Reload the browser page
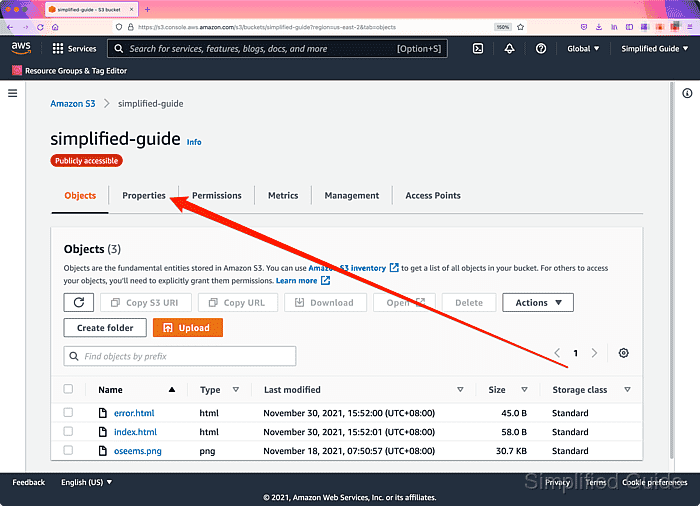Viewport: 700px width, 506px height. click(x=40, y=27)
